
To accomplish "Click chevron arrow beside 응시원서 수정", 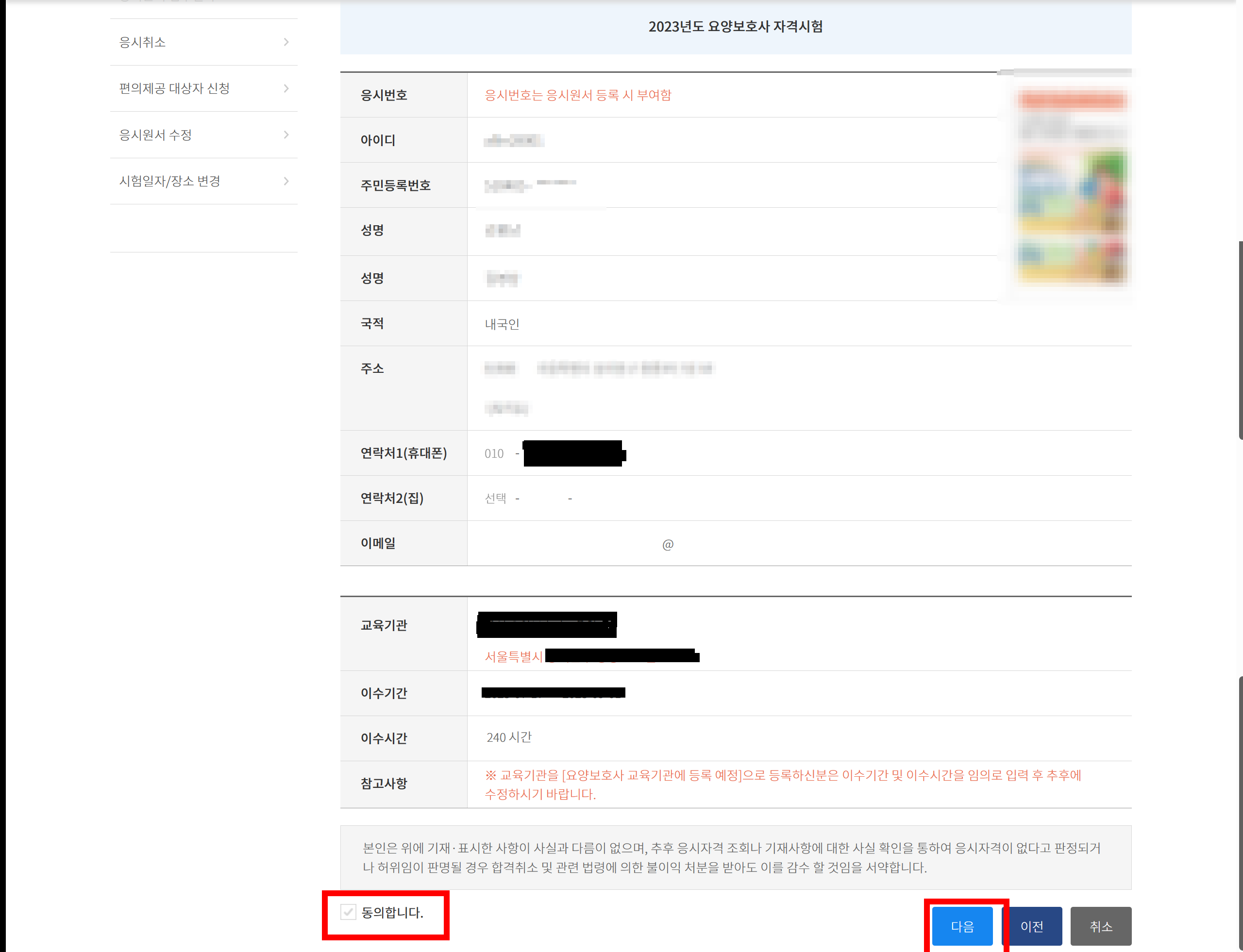I will 286,135.
